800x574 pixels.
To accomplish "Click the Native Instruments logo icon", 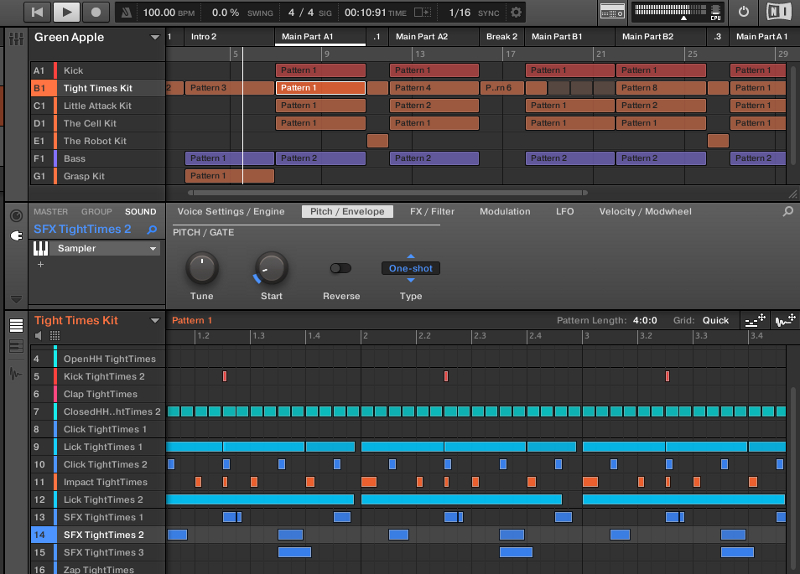I will tap(778, 12).
